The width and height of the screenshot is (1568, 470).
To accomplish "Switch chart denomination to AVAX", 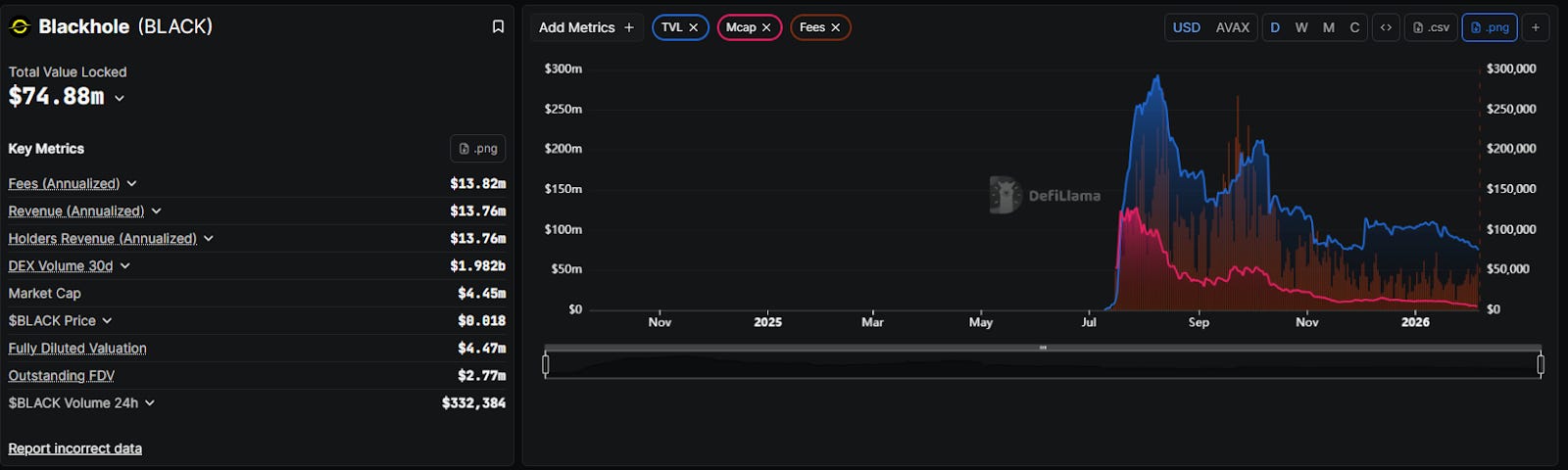I will pos(1233,27).
